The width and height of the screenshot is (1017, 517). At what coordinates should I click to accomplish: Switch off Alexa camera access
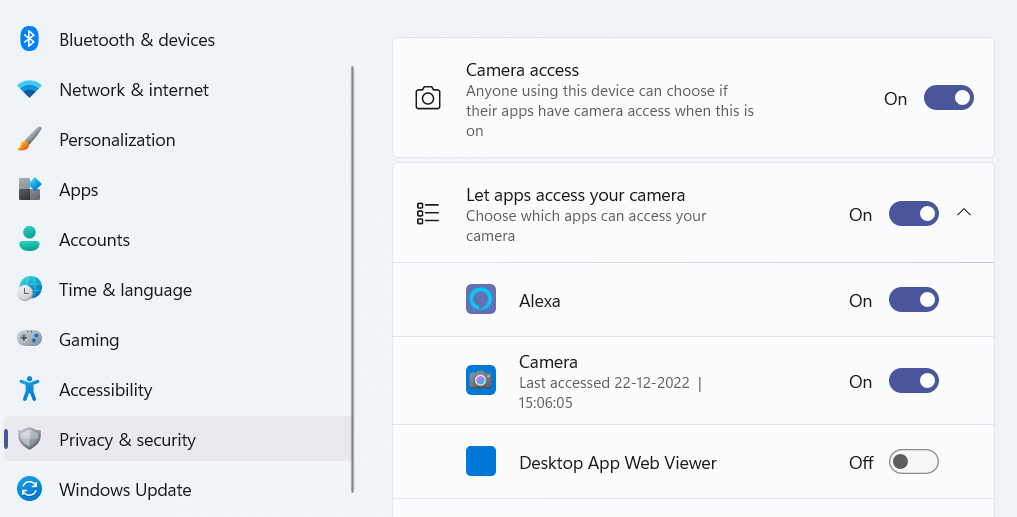click(914, 300)
